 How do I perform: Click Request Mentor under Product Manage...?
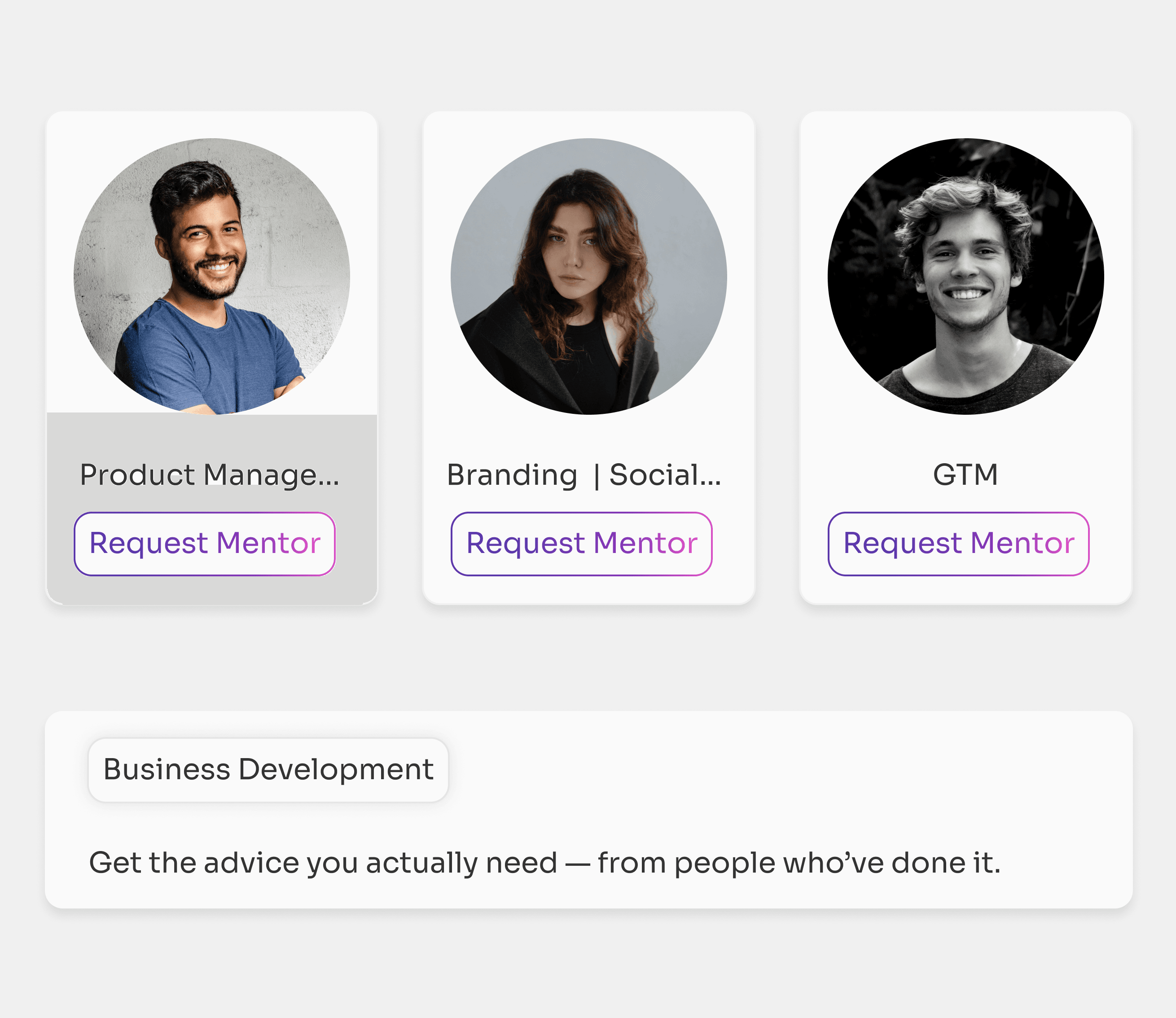[x=205, y=543]
